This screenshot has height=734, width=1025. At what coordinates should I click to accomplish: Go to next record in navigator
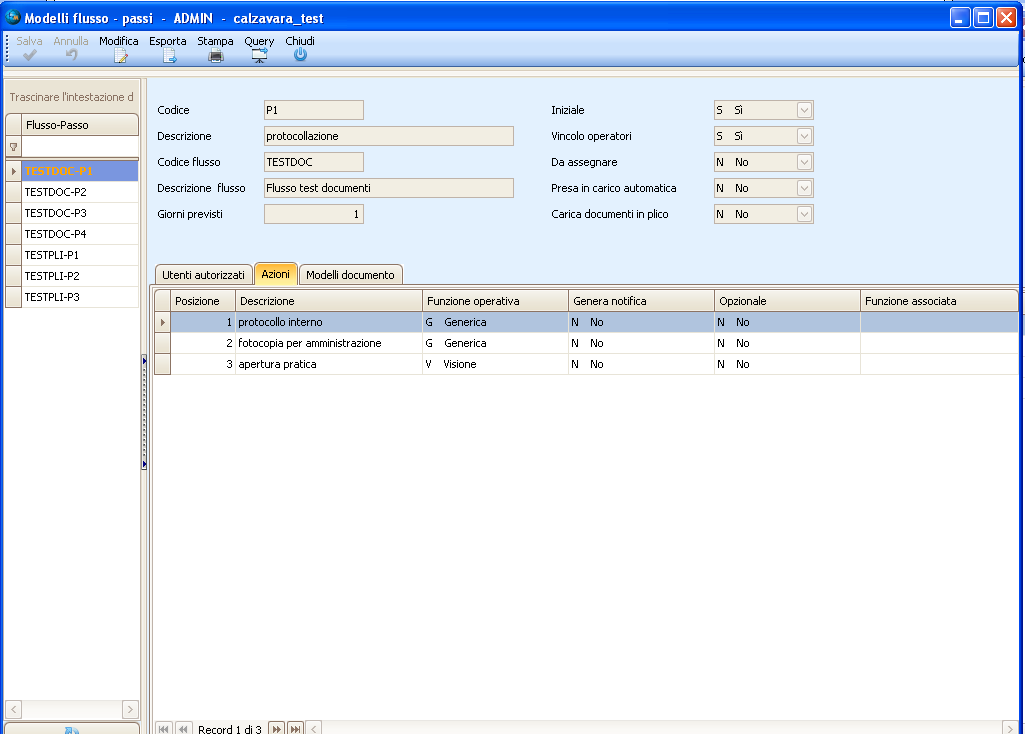pos(277,729)
